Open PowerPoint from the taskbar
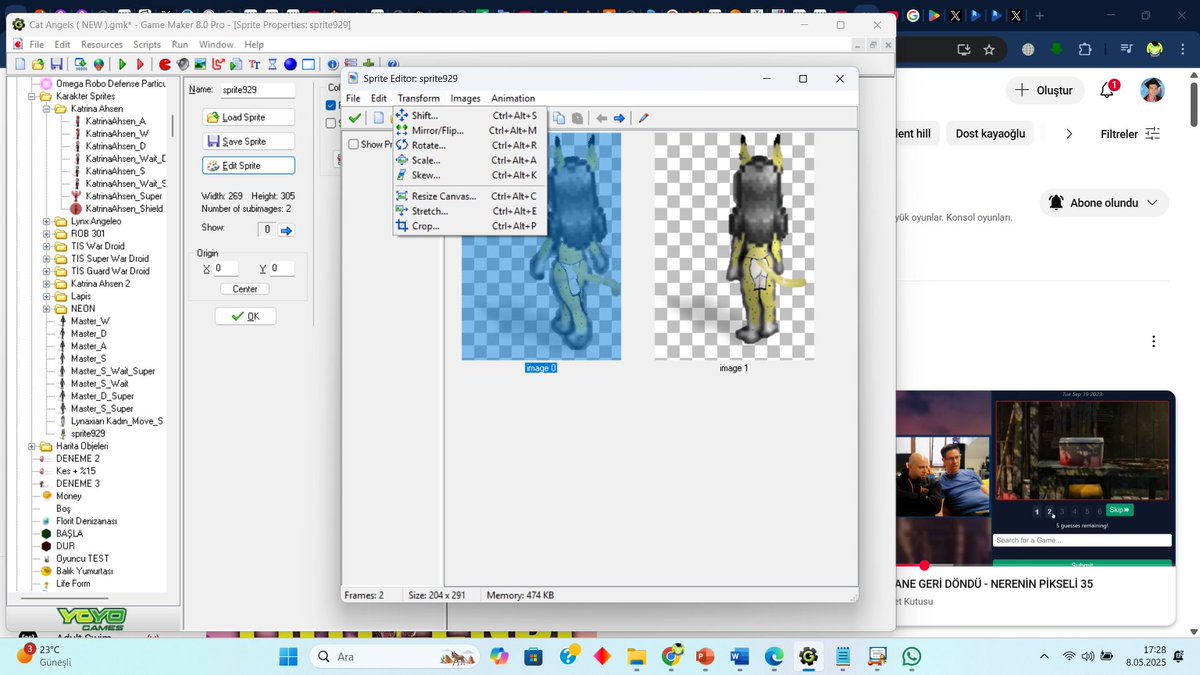Screen dimensions: 1200x675 [705, 657]
